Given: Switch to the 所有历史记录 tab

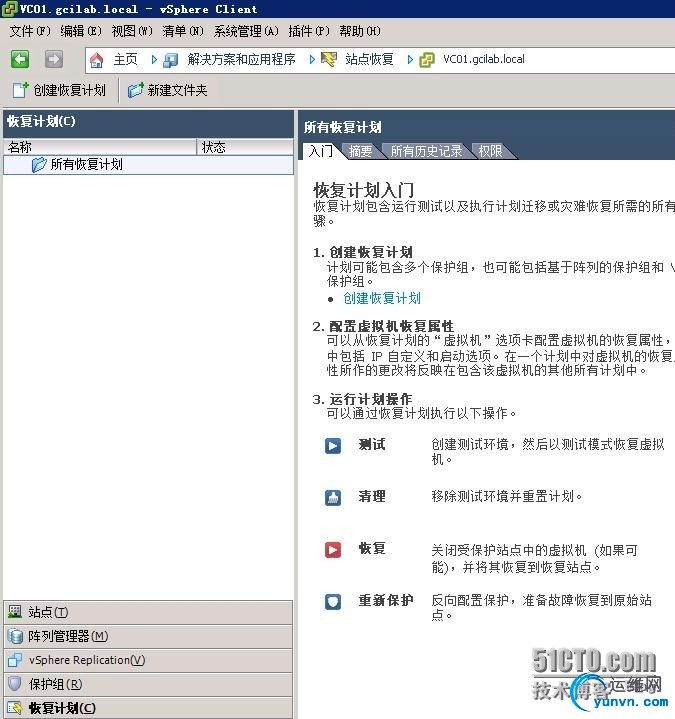Looking at the screenshot, I should (x=426, y=151).
